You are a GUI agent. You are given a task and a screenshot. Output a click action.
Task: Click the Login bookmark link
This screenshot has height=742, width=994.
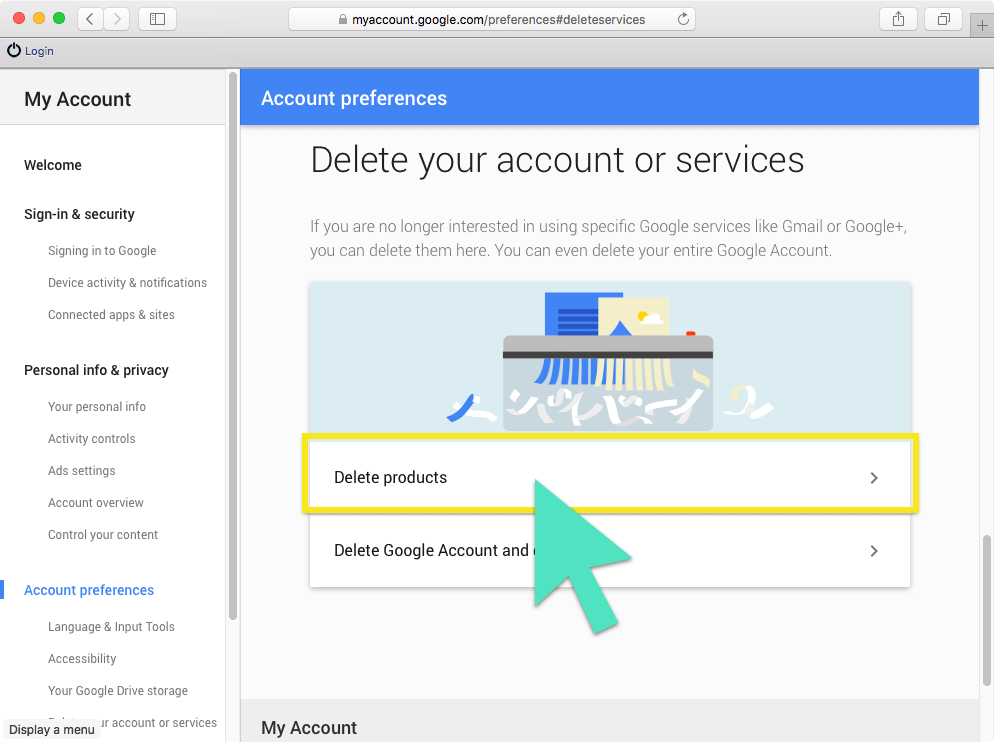click(39, 51)
